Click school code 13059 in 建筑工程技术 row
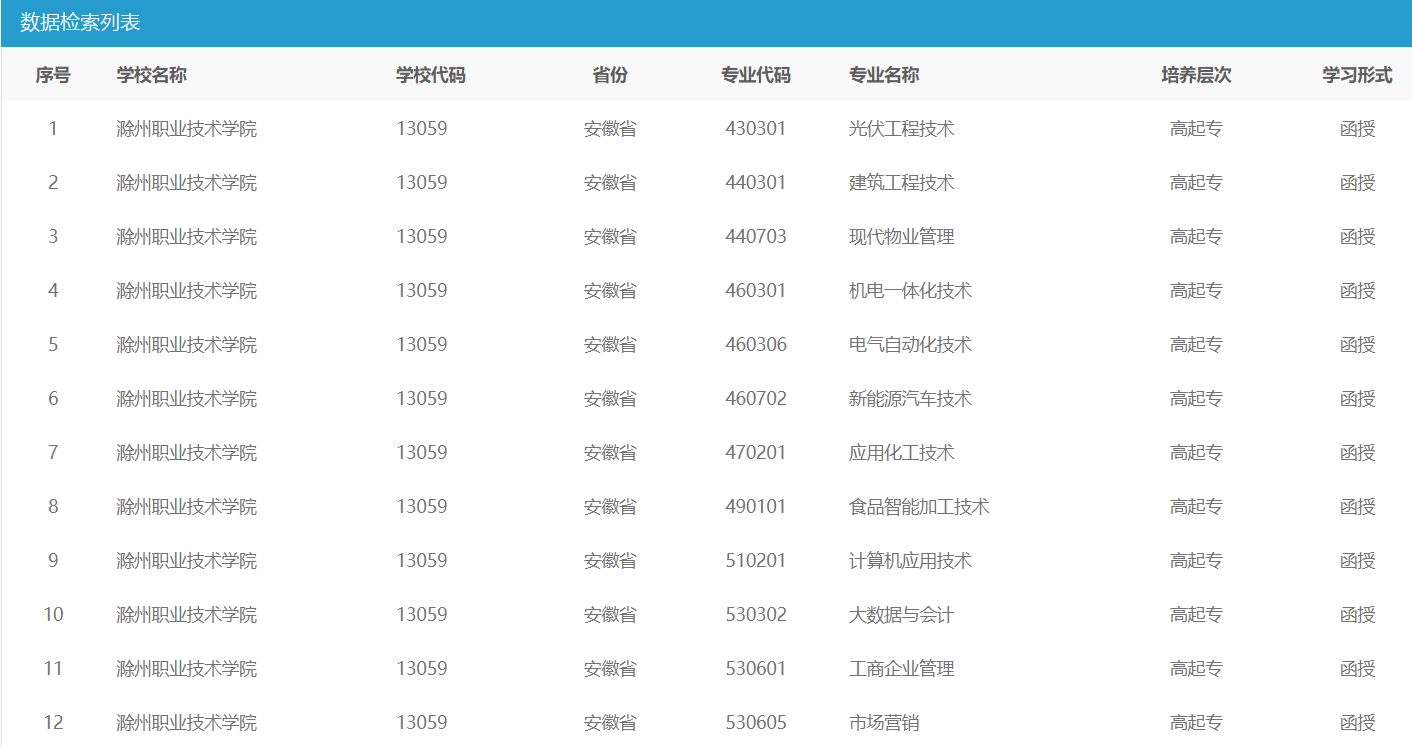This screenshot has height=747, width=1412. pos(422,183)
